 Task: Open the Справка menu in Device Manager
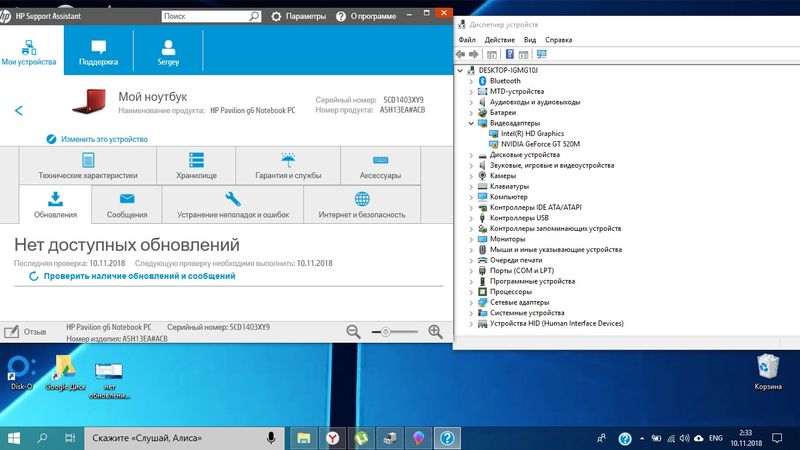tap(558, 40)
